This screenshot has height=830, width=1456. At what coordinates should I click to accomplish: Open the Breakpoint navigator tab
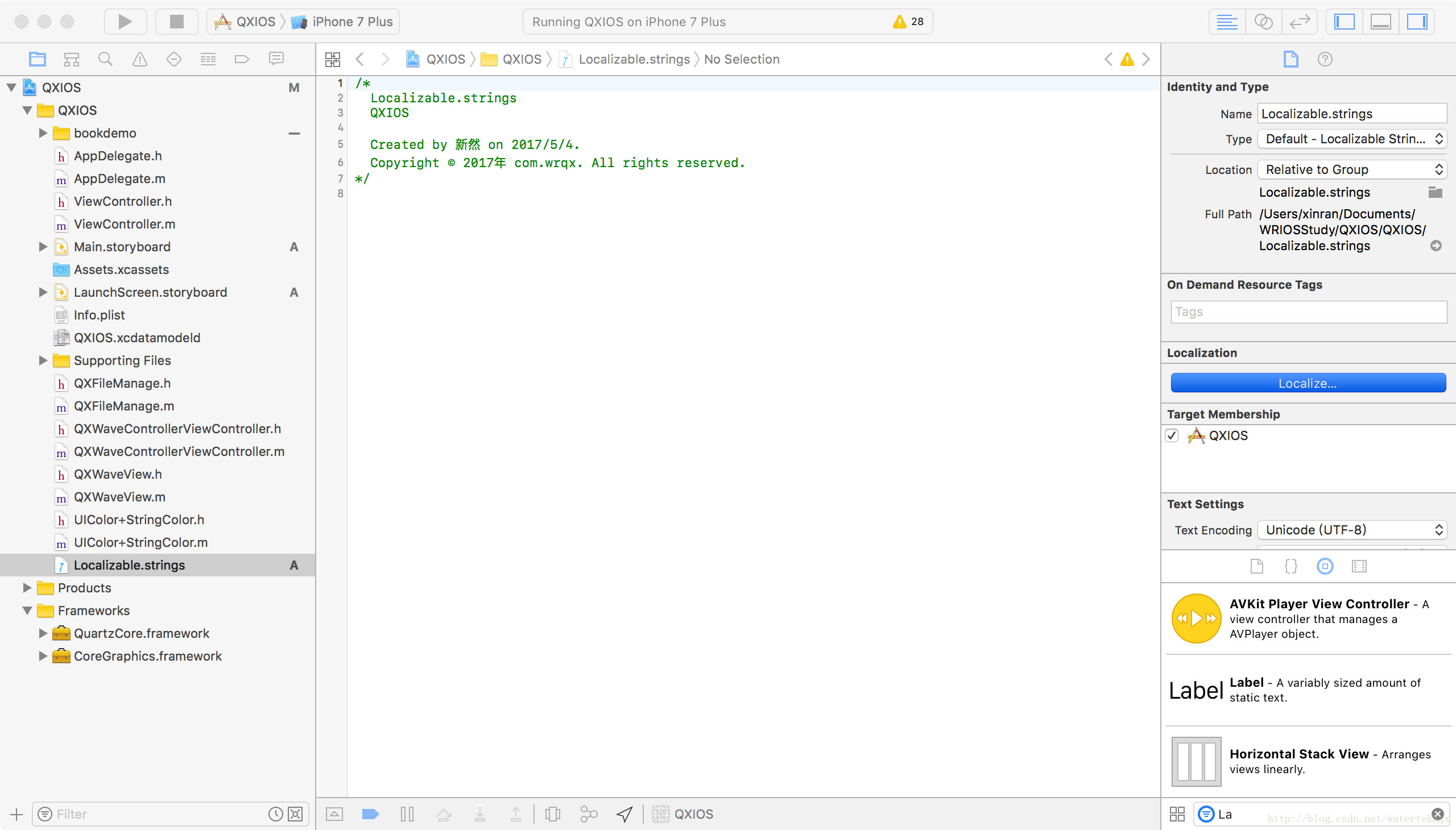click(242, 59)
